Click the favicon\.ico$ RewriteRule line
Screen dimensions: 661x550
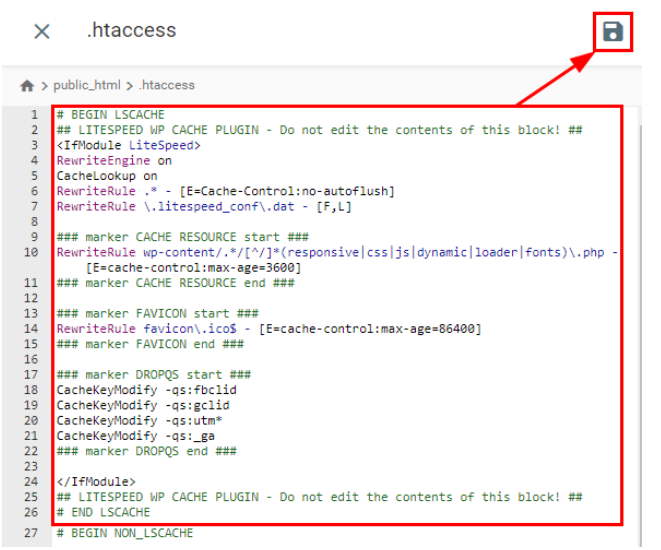pos(269,329)
